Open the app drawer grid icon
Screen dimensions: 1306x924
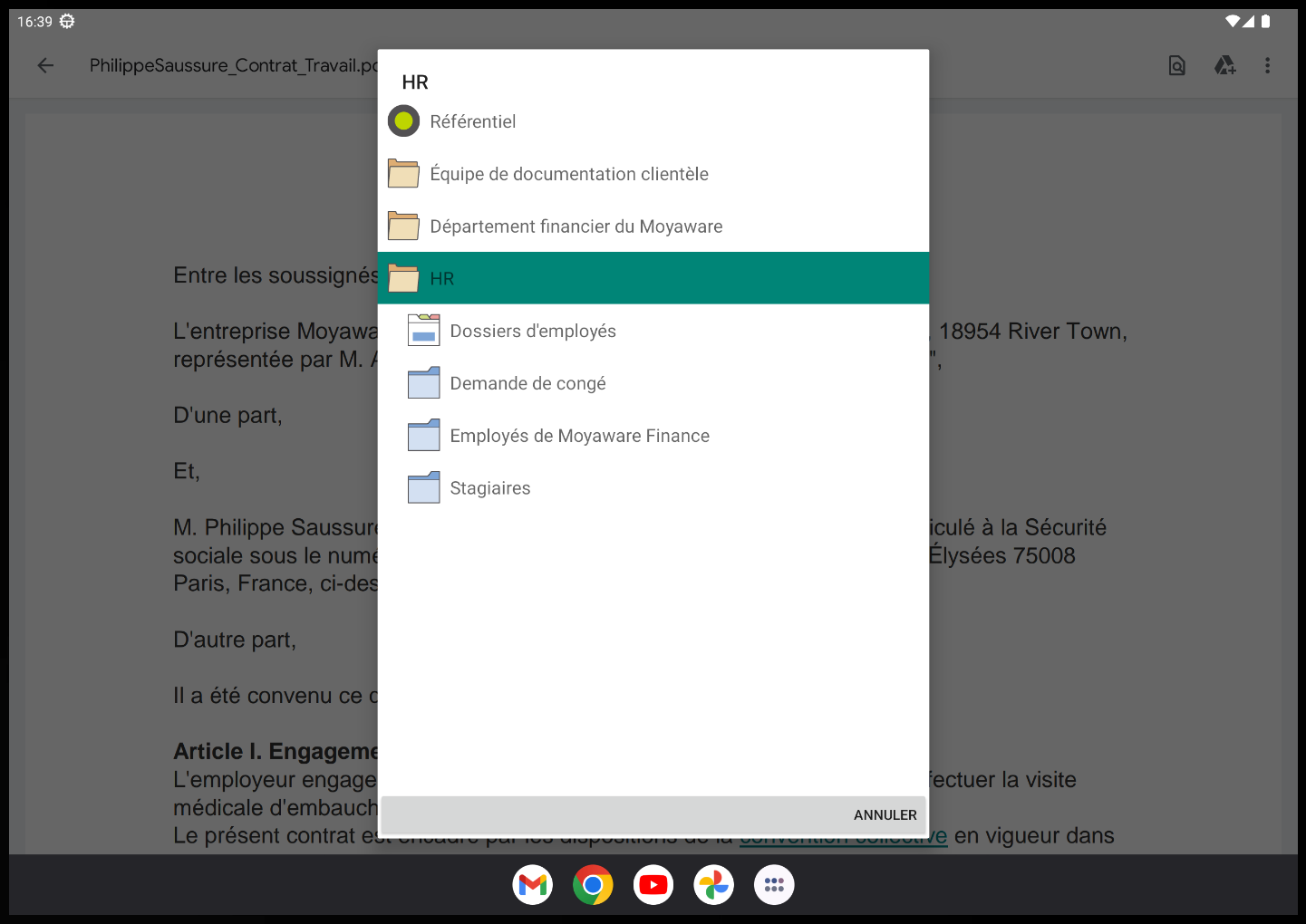pos(774,885)
